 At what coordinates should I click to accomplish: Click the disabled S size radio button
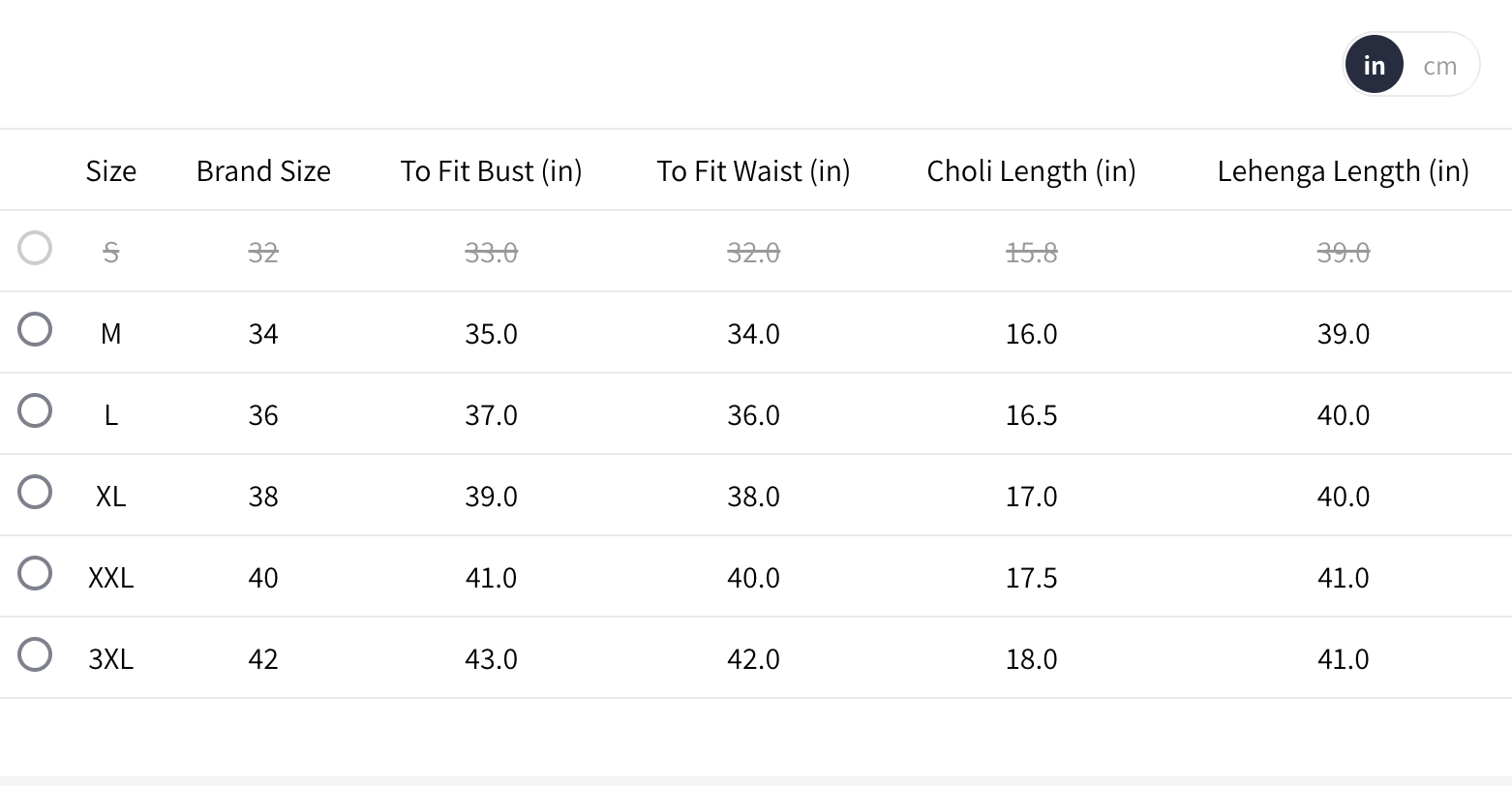click(35, 248)
